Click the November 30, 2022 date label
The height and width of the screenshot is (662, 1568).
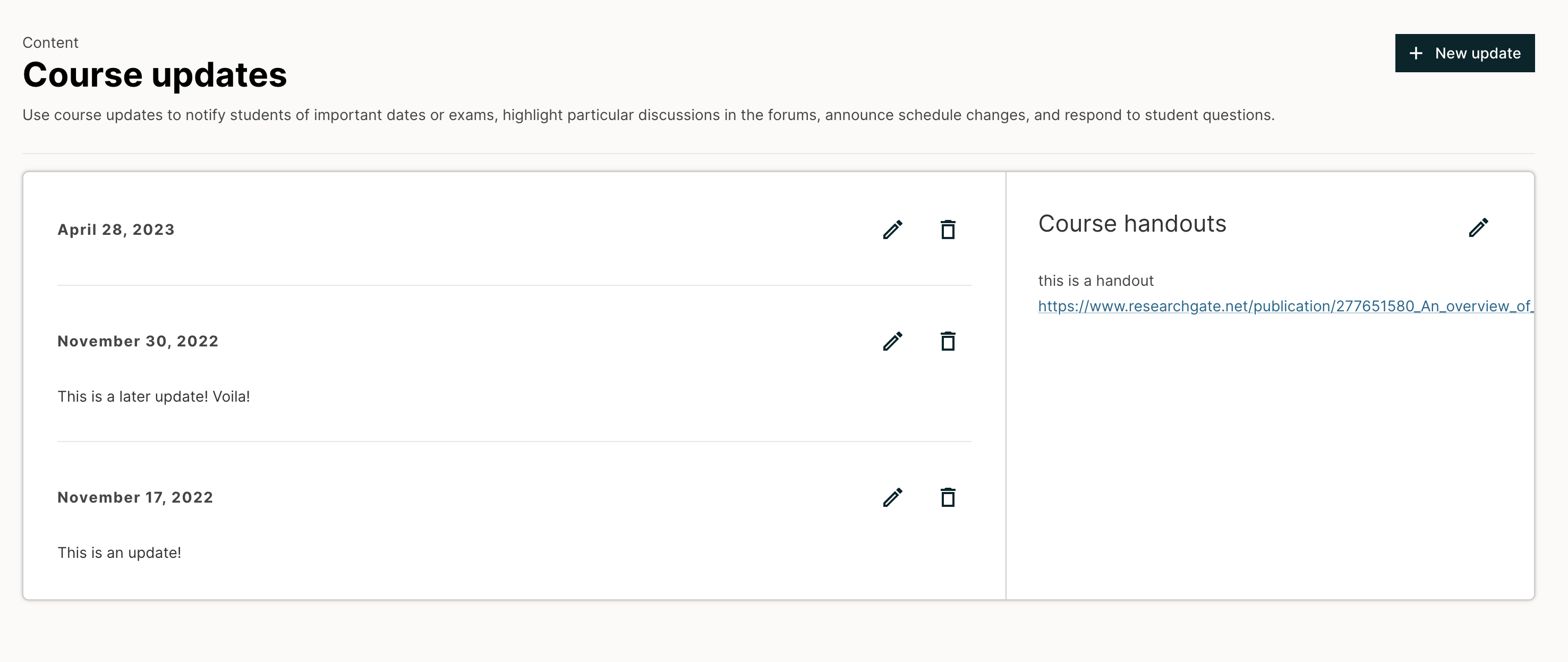point(138,341)
